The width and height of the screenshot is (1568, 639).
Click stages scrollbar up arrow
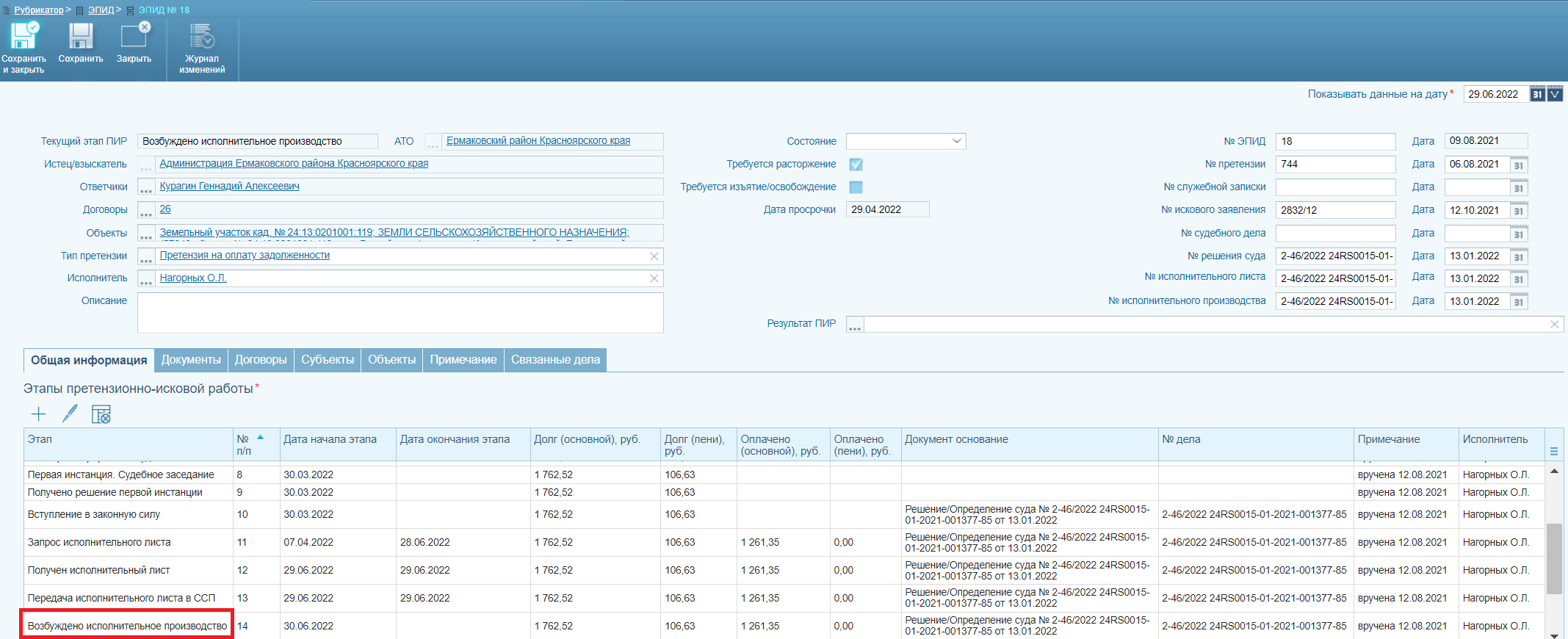pyautogui.click(x=1554, y=471)
